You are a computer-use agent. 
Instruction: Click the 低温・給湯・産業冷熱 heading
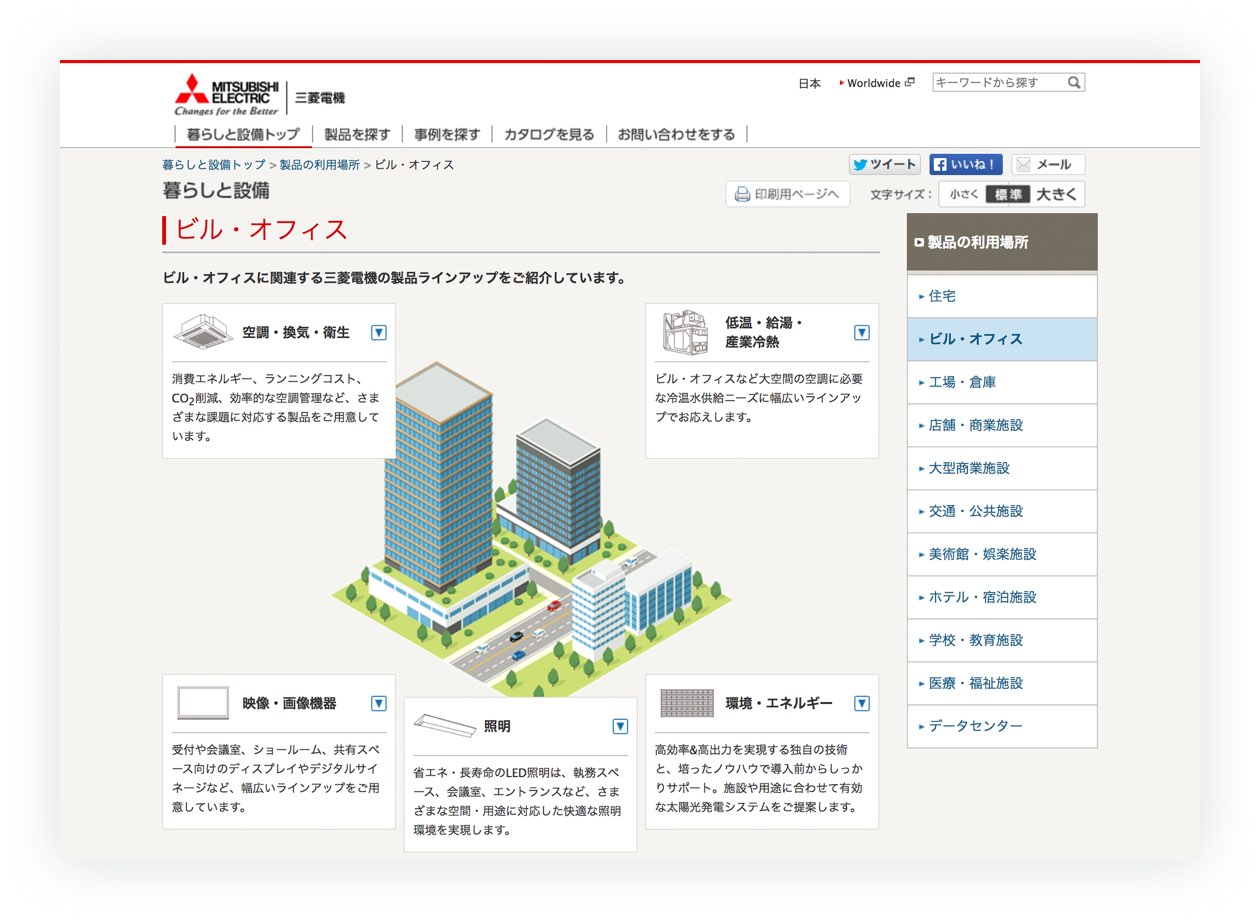765,332
